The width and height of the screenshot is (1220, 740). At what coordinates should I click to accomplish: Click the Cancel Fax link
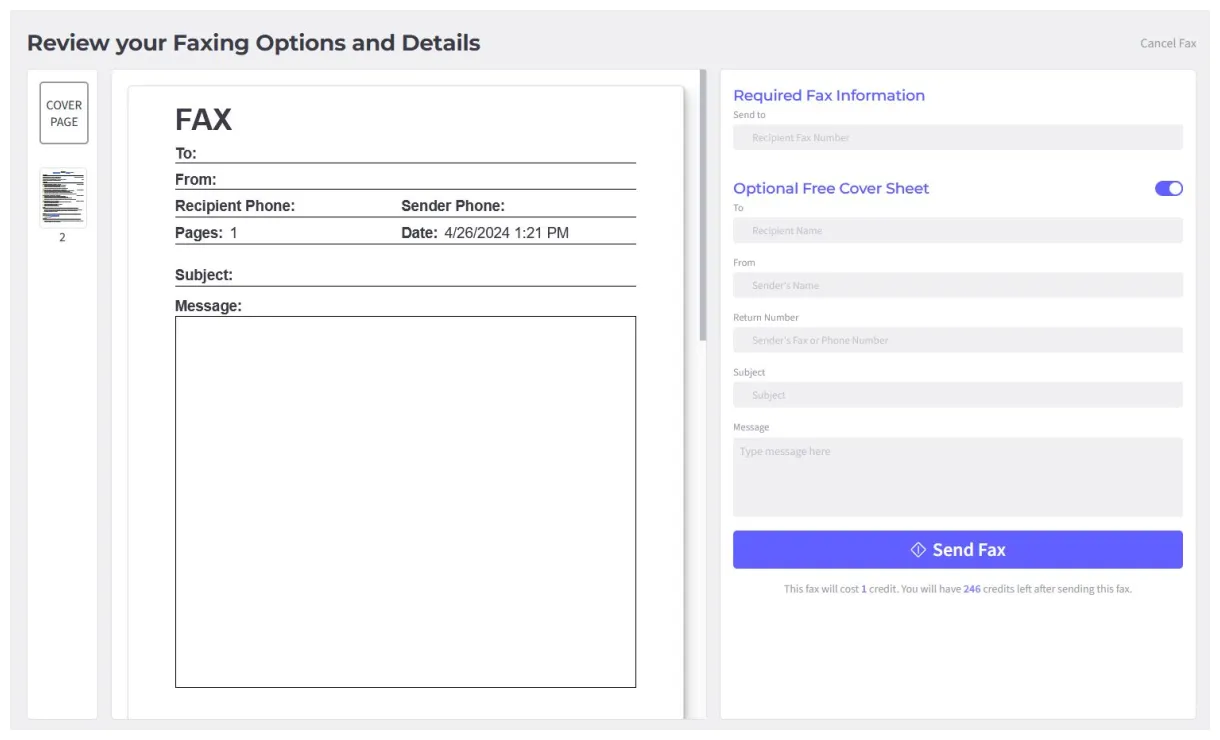[x=1167, y=43]
